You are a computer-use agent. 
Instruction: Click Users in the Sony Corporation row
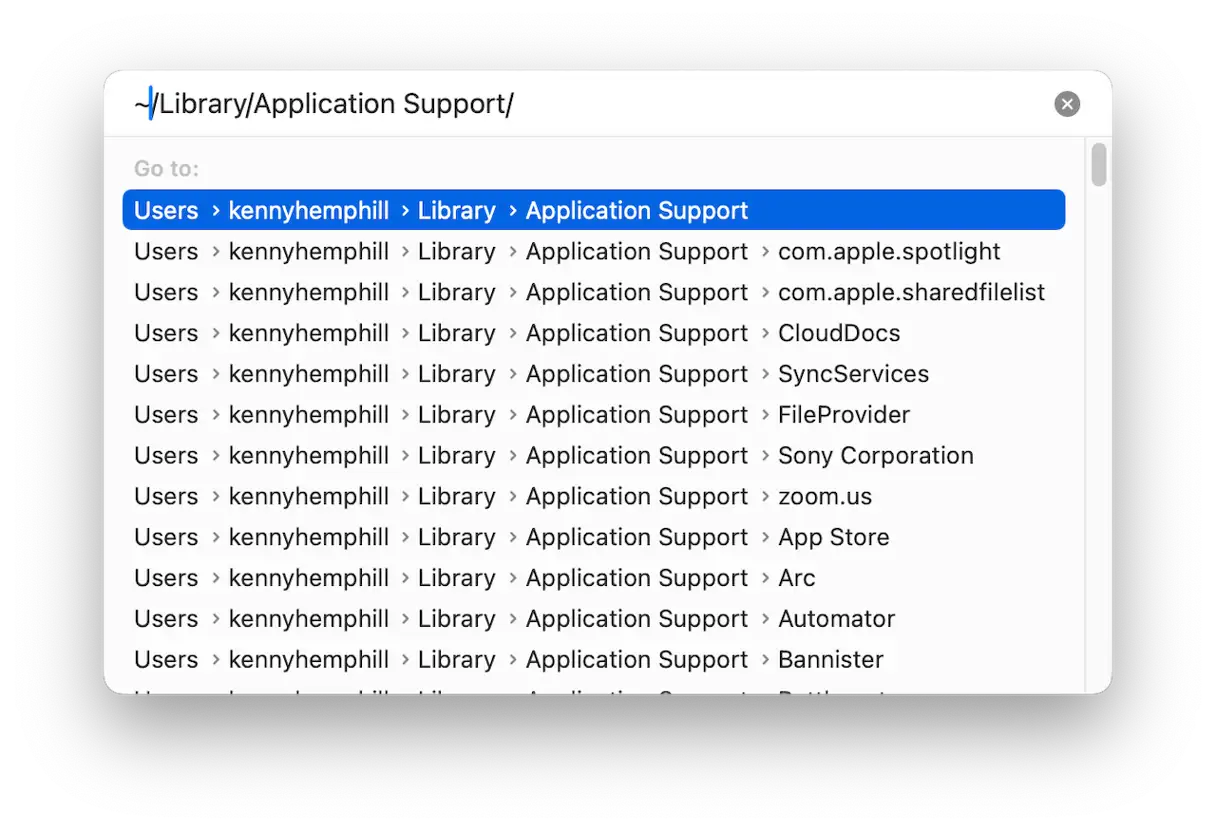(x=166, y=455)
